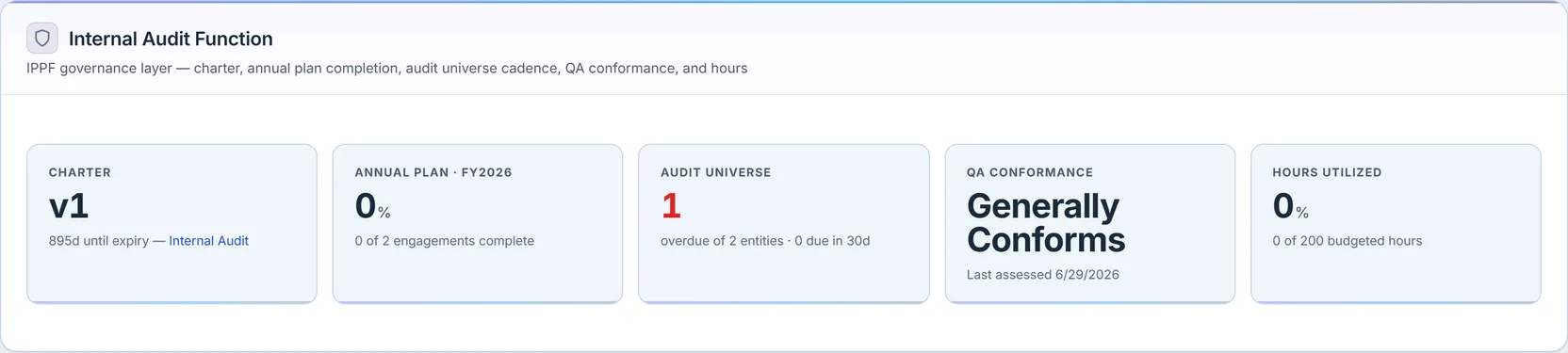Click the shield icon beside Internal Audit Function

pos(42,39)
